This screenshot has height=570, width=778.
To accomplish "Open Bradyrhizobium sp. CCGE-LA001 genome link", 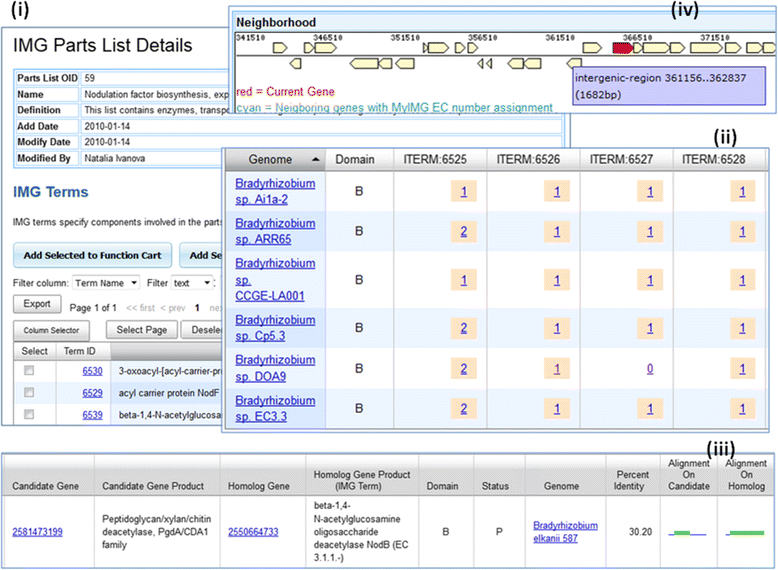I will (275, 280).
